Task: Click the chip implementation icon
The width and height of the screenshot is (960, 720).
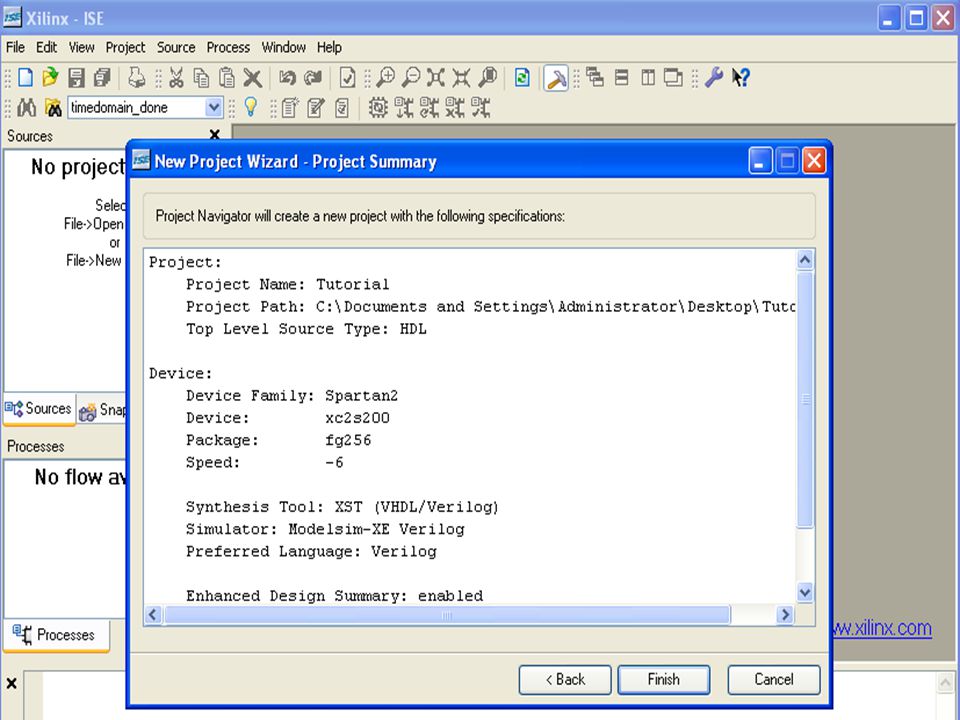Action: (x=378, y=108)
